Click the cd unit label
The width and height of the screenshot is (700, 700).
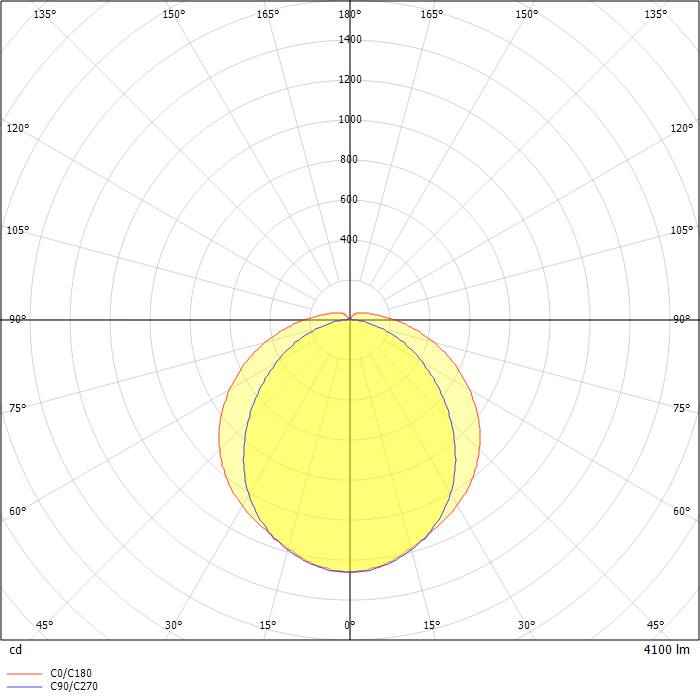click(16, 650)
